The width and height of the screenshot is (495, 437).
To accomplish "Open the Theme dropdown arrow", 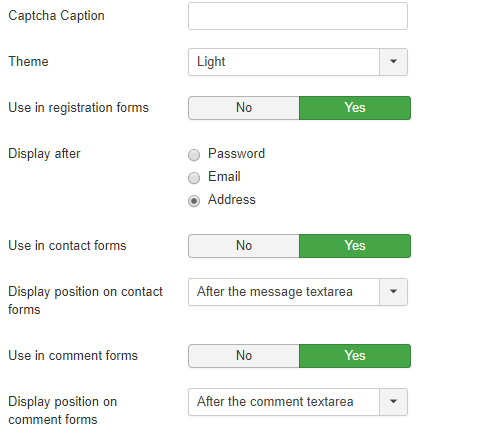I will click(x=393, y=62).
